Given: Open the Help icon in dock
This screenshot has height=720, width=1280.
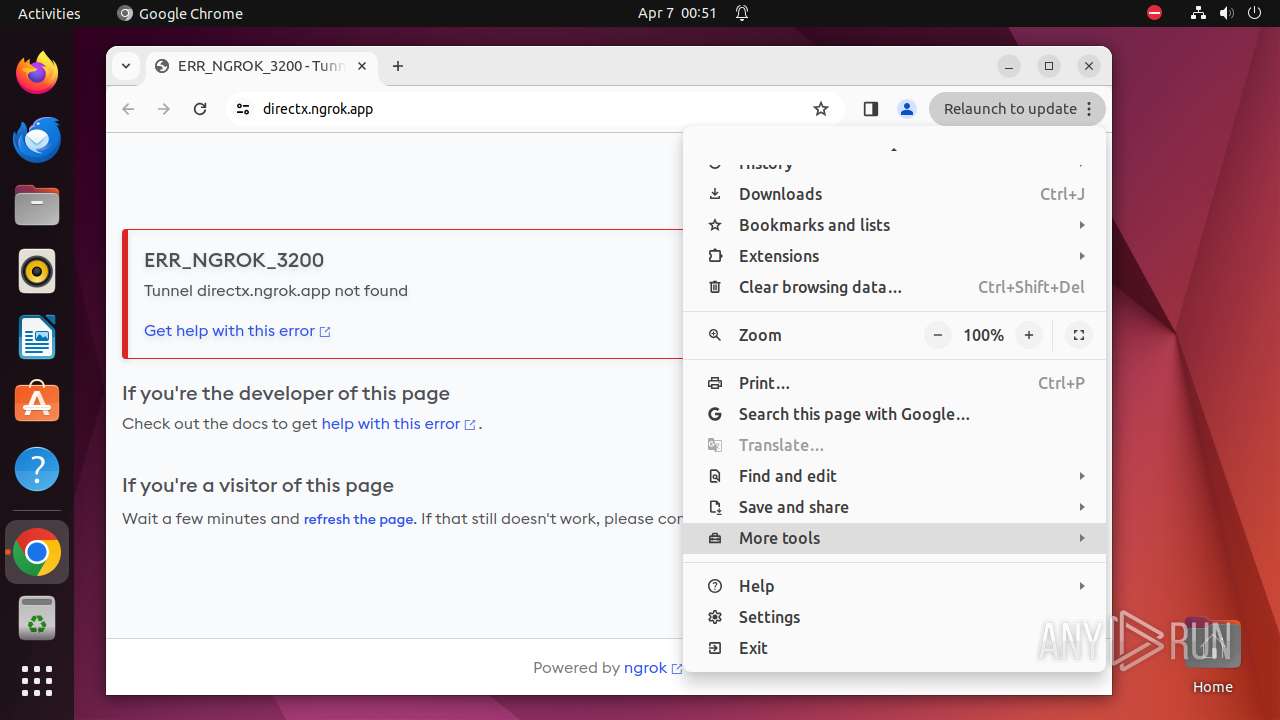Looking at the screenshot, I should (37, 469).
